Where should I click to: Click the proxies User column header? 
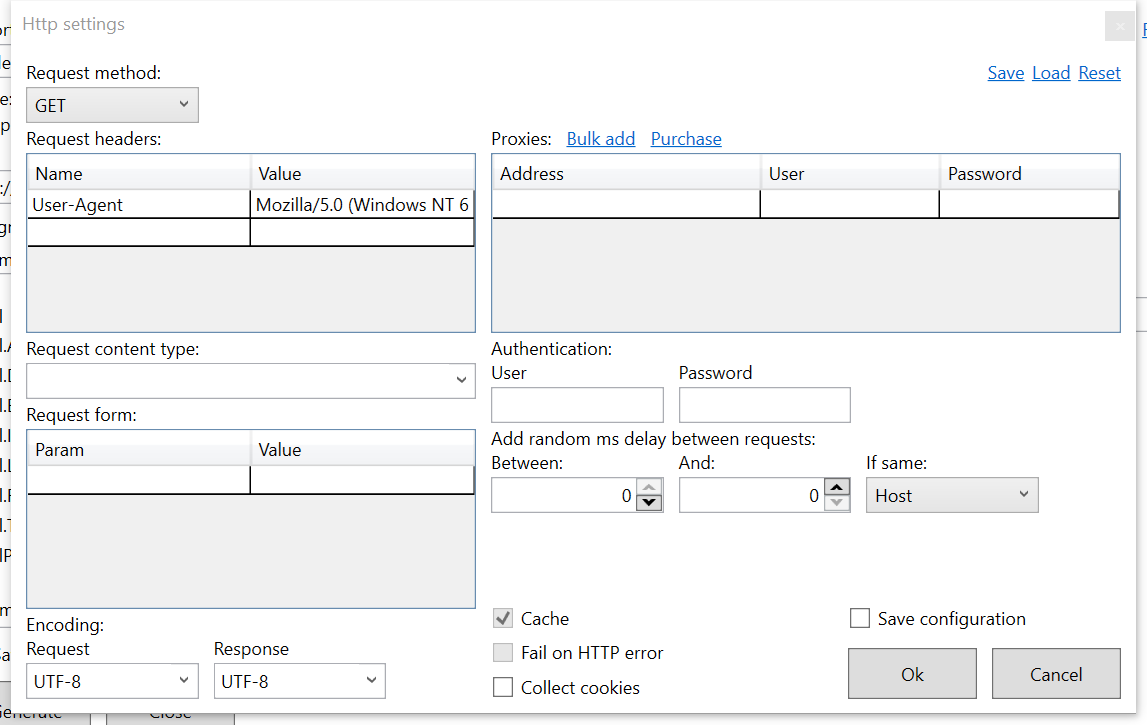point(850,173)
